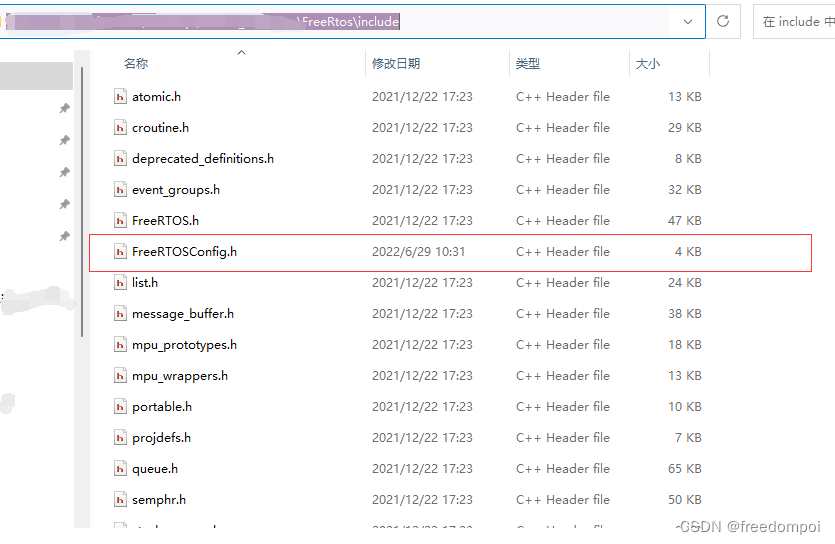Click the FreeRTOS.h file icon
The image size is (835, 544).
(120, 221)
